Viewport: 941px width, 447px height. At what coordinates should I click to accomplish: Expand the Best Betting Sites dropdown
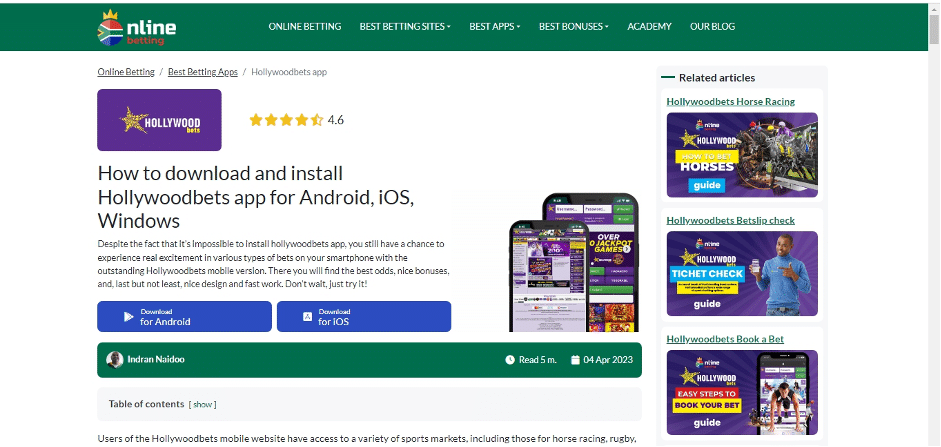405,26
